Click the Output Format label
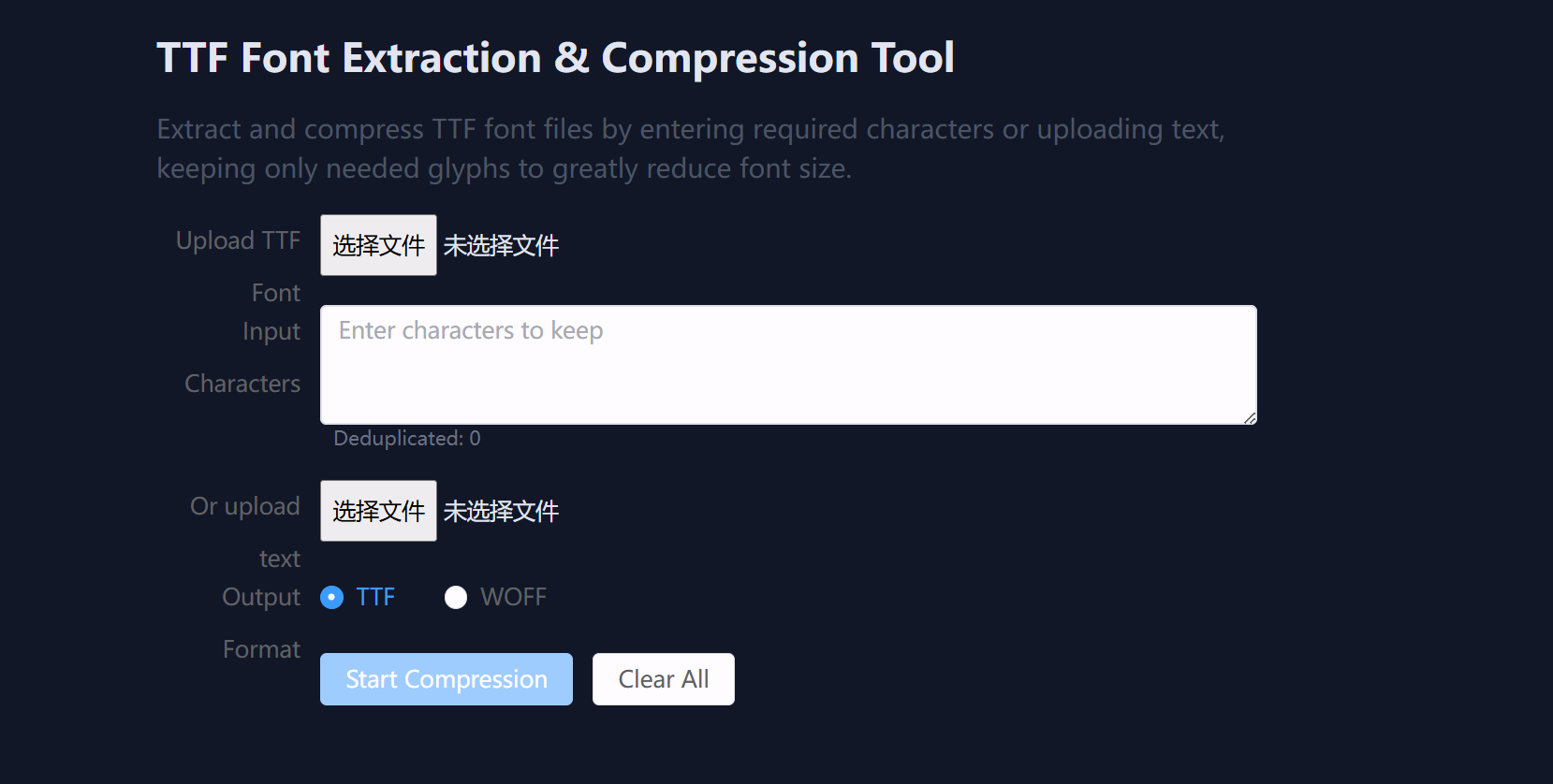 click(261, 597)
